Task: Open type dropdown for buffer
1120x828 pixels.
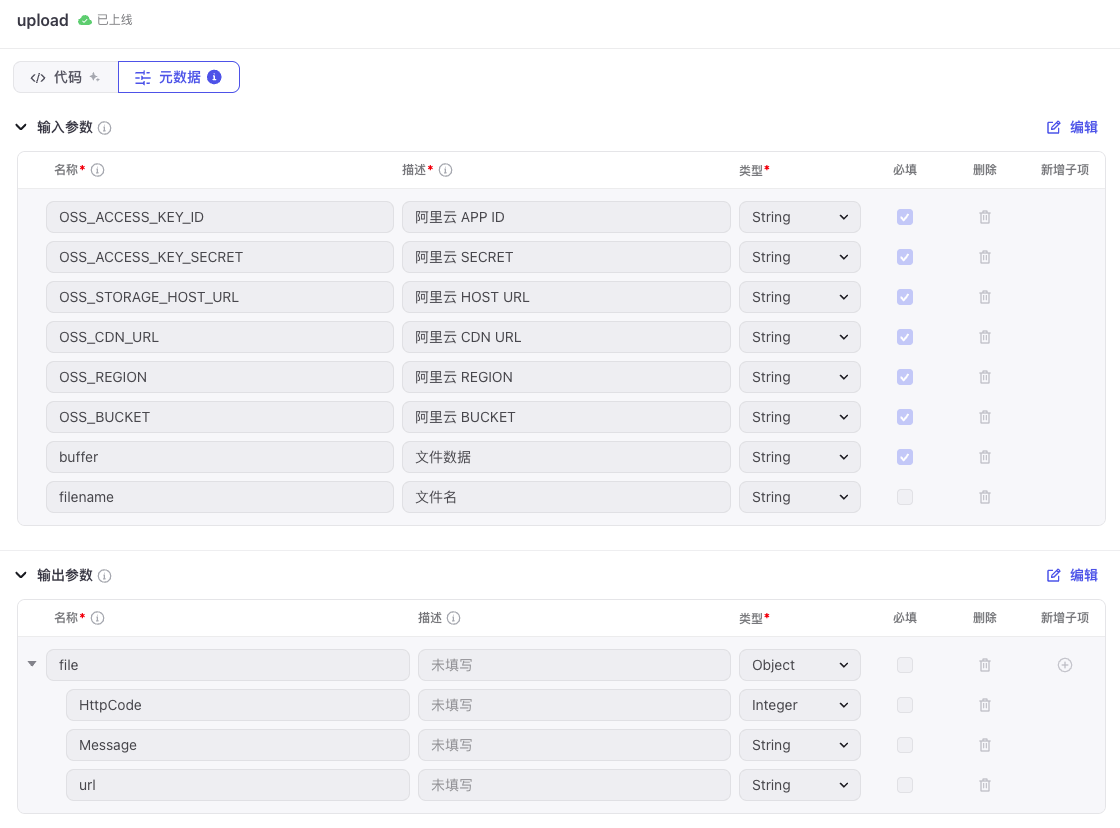Action: tap(799, 457)
